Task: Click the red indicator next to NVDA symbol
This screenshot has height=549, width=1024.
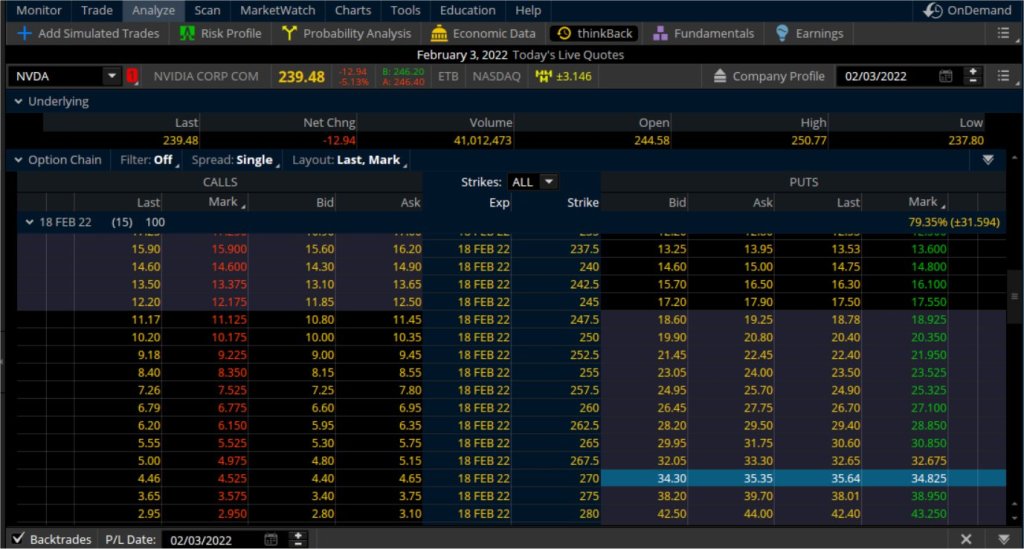Action: click(133, 77)
